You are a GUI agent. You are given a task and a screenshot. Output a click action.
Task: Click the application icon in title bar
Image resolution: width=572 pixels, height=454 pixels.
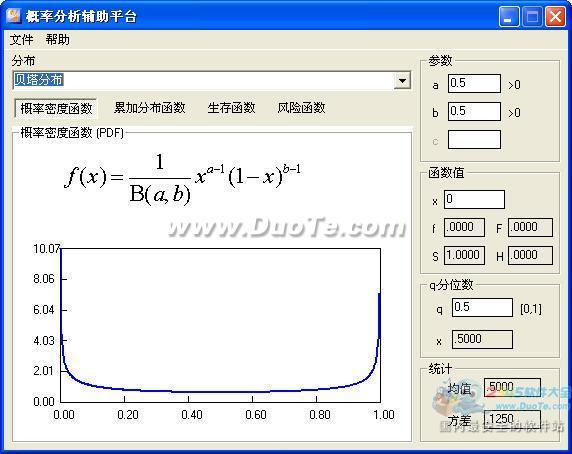point(13,15)
